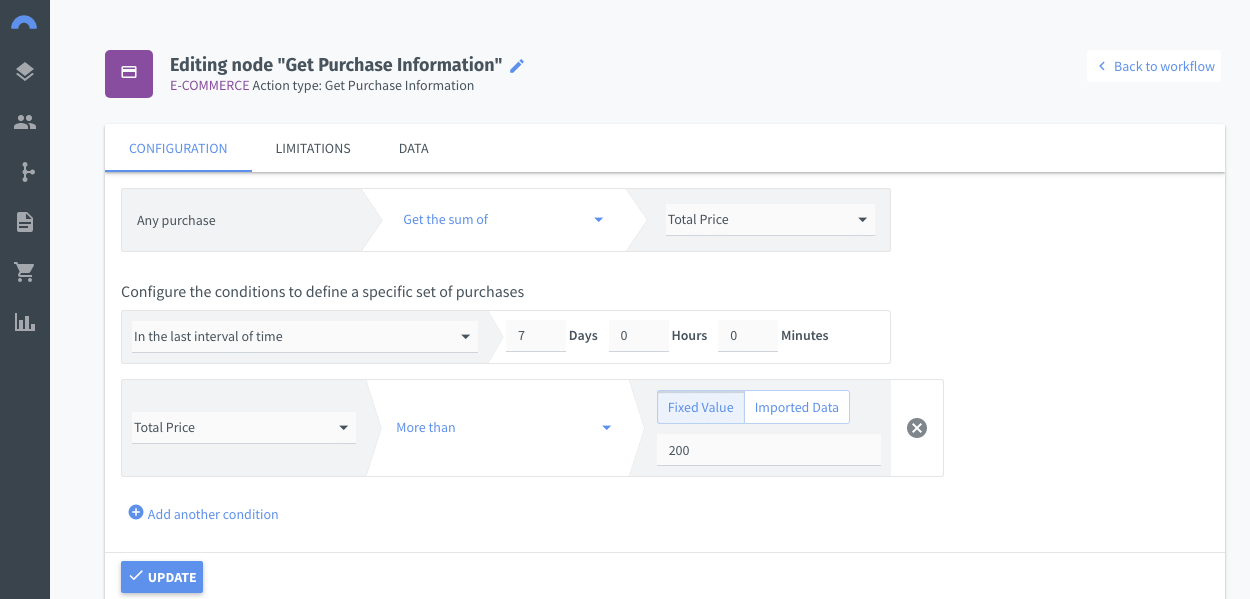This screenshot has height=599, width=1250.
Task: Remove the Total Price condition
Action: [917, 428]
